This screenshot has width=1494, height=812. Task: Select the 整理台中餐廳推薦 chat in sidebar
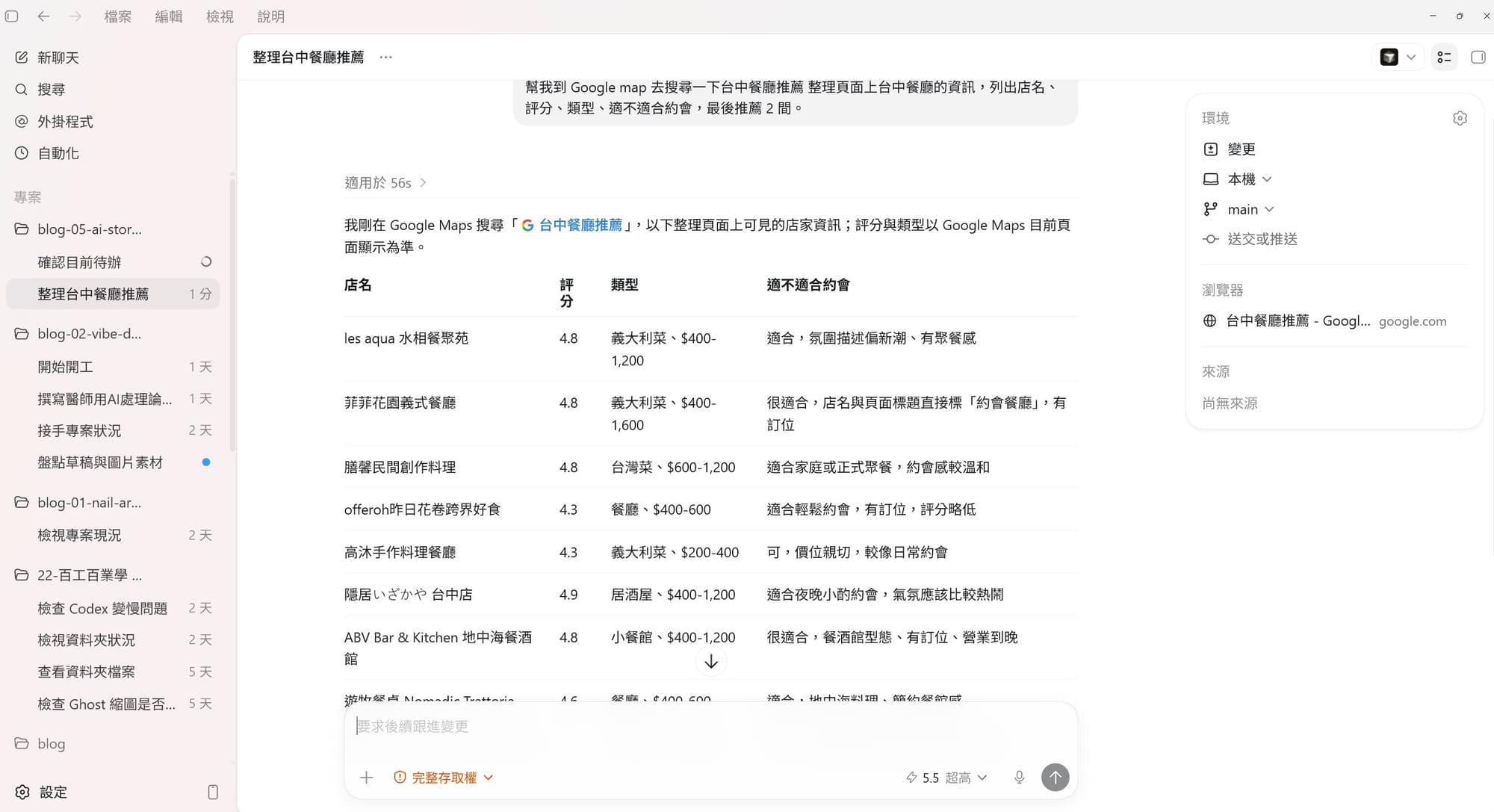point(112,294)
